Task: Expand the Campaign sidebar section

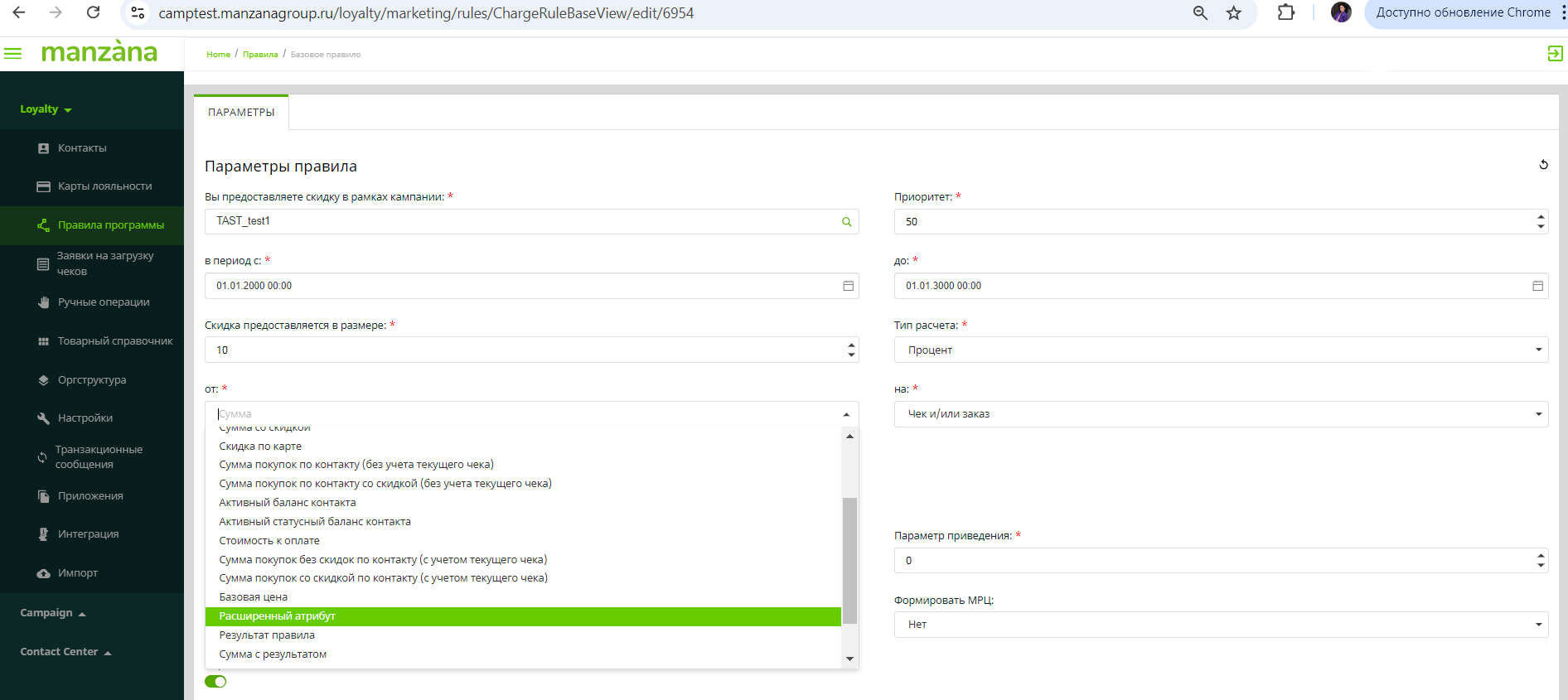Action: tap(52, 613)
